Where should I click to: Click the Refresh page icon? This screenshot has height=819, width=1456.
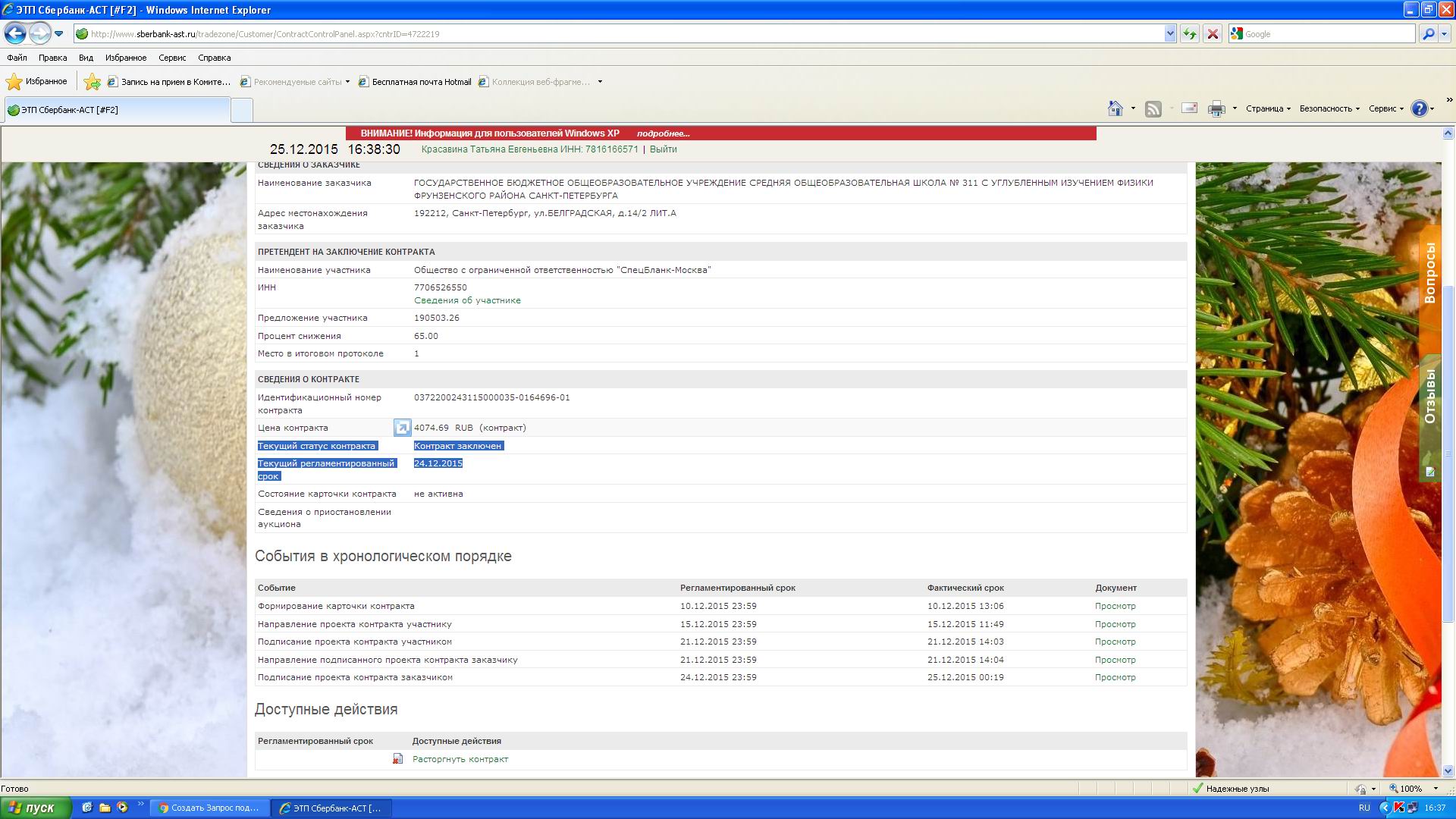1189,33
